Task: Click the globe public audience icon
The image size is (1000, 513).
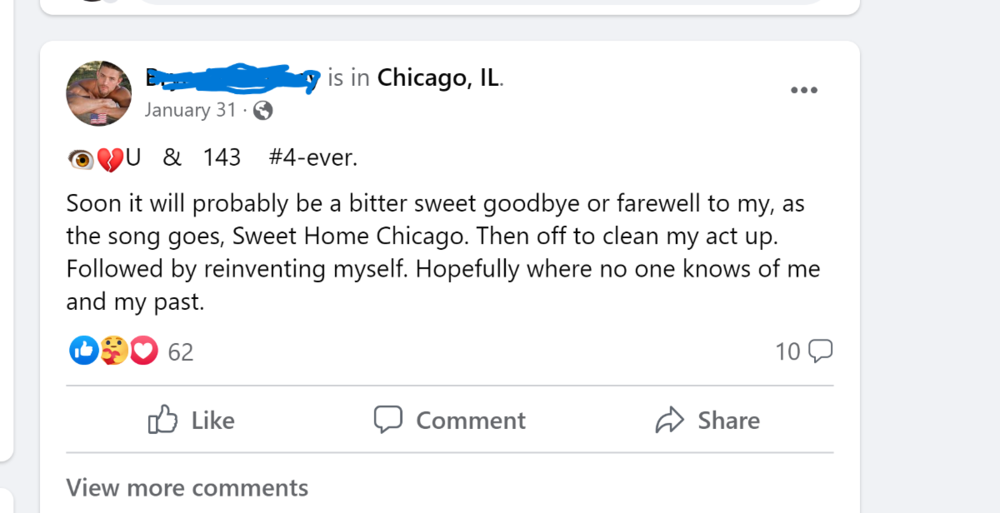Action: tap(263, 111)
